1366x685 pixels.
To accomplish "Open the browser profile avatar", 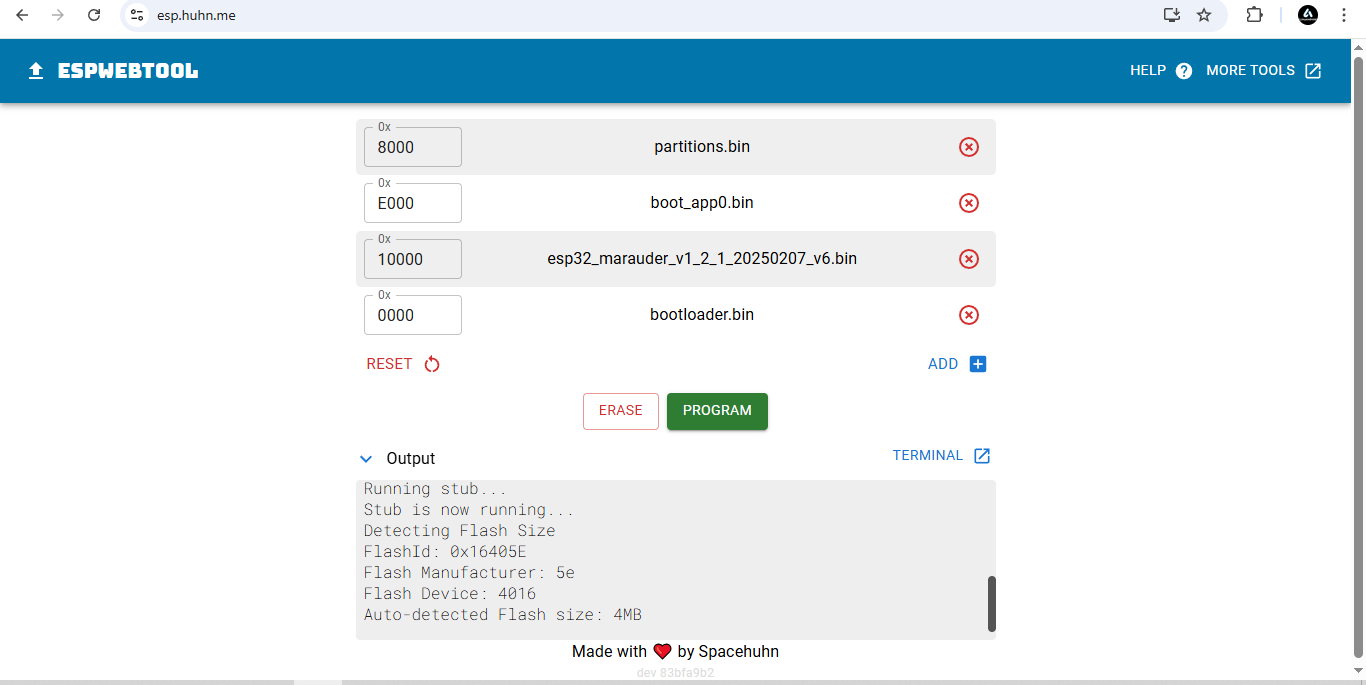I will pos(1308,15).
